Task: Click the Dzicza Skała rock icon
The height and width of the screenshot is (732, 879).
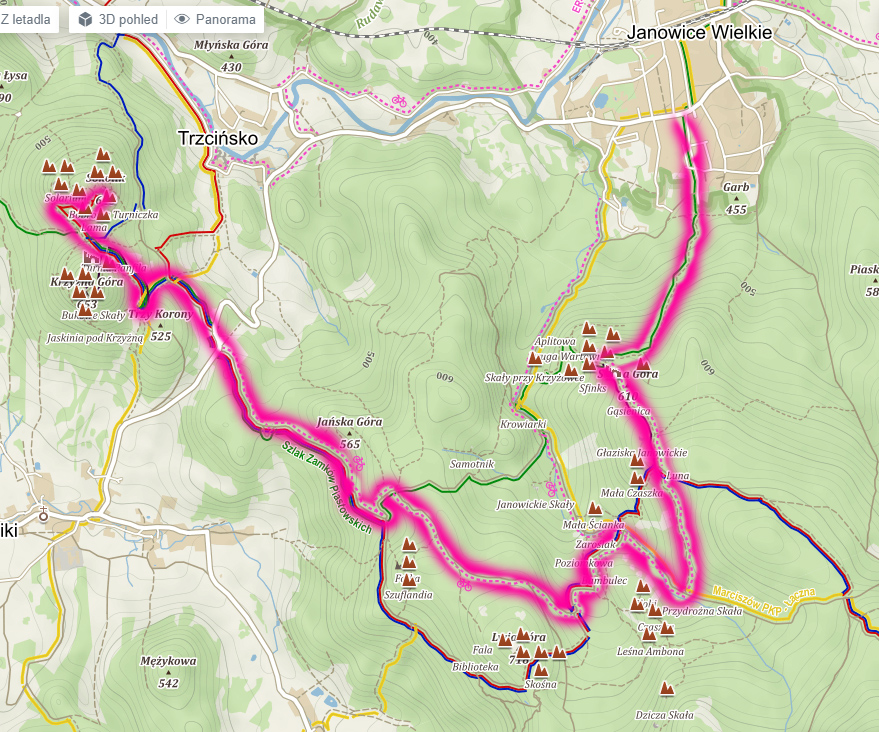Action: [x=667, y=689]
